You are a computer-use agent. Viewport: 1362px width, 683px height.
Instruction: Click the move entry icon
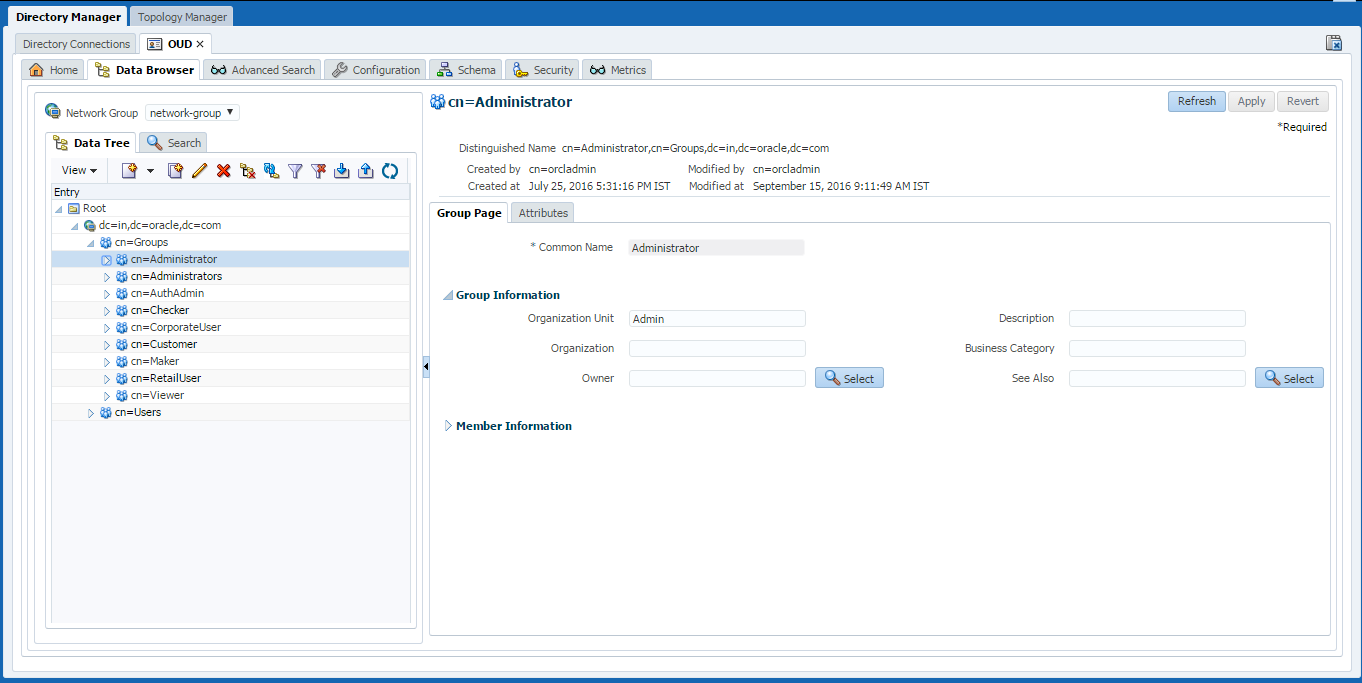coord(271,171)
